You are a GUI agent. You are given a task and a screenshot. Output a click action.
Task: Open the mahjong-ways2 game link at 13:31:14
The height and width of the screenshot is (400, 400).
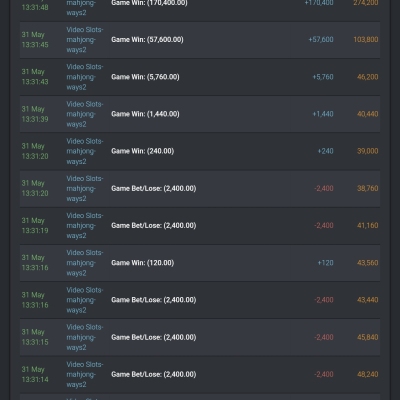tap(85, 374)
